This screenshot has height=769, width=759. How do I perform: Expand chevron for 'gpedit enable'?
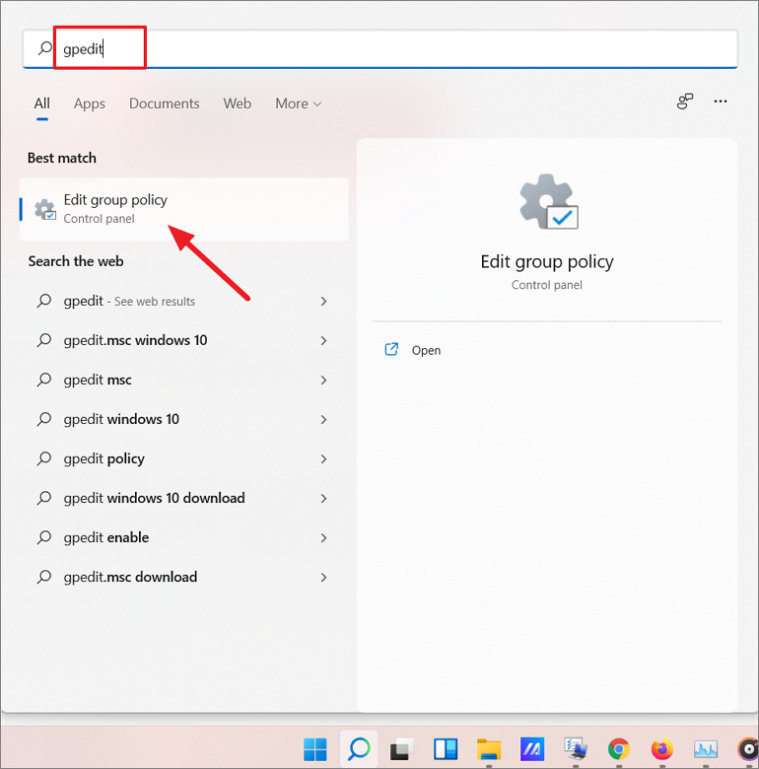pos(324,538)
